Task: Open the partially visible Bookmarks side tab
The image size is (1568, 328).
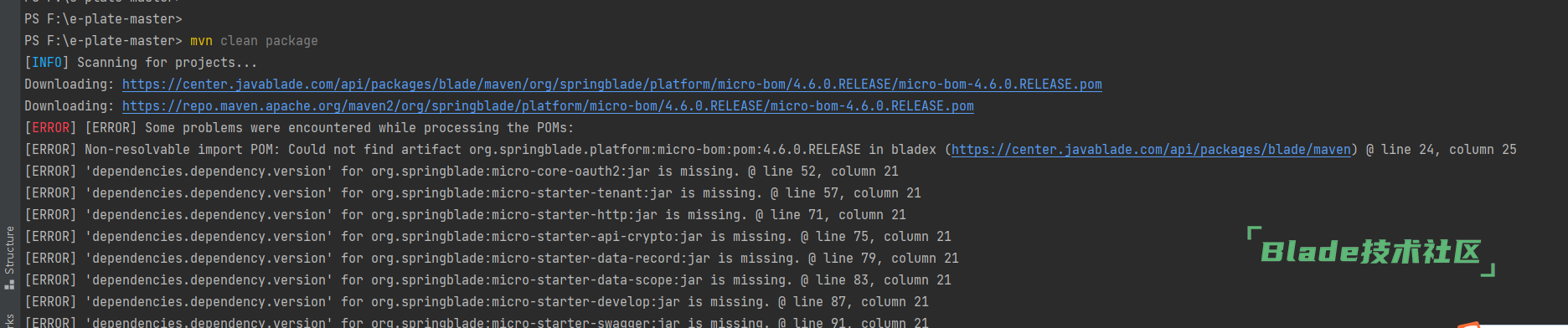Action: [10, 320]
